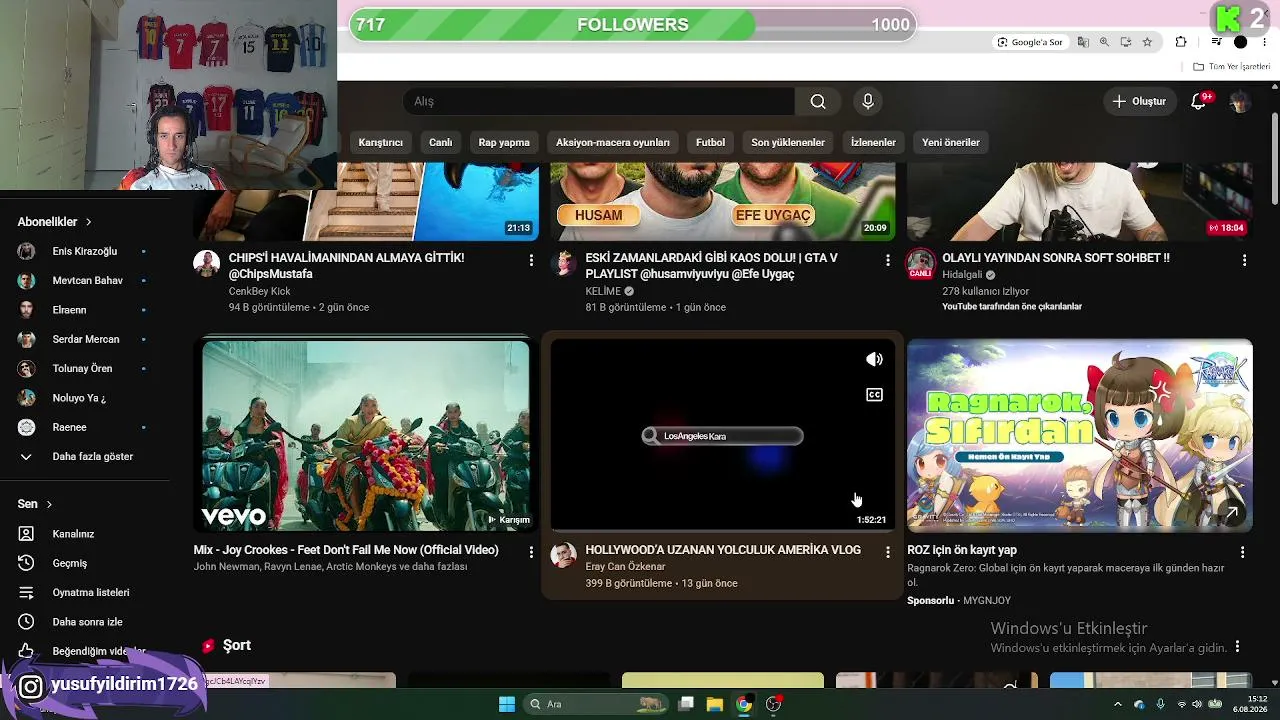Select the Rap yapma filter chip

point(504,143)
